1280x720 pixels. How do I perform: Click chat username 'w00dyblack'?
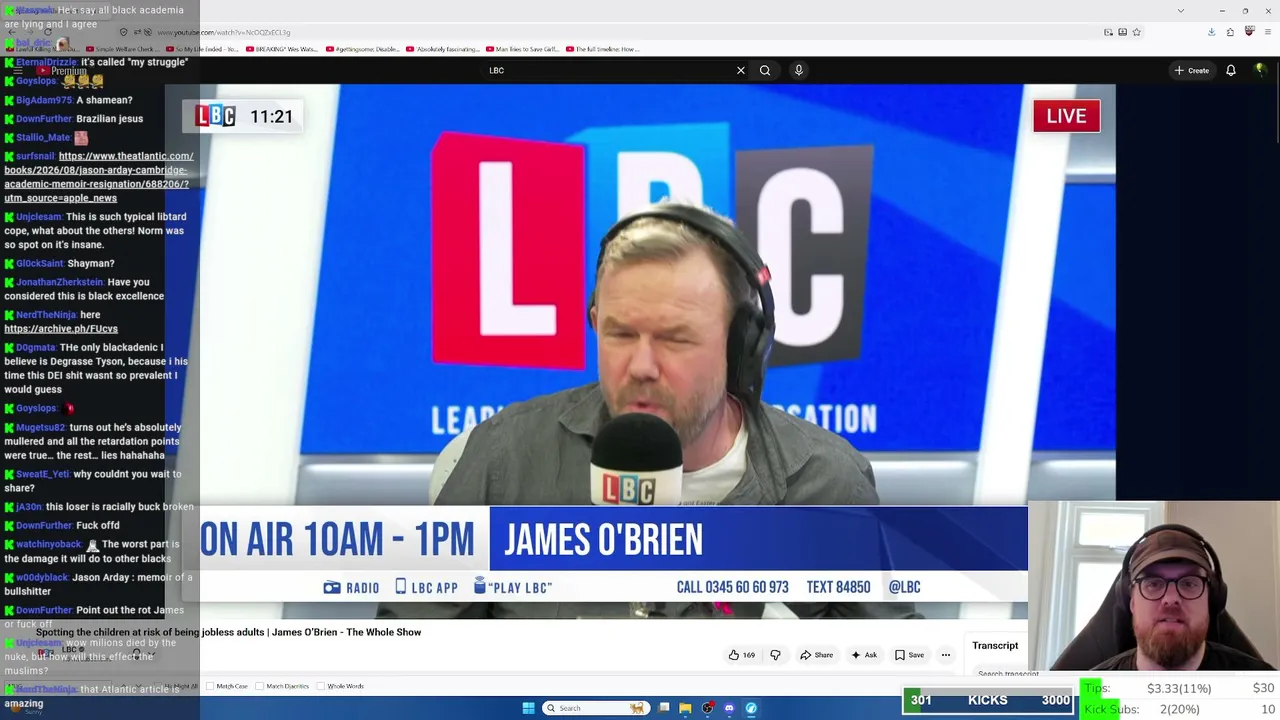coord(42,578)
